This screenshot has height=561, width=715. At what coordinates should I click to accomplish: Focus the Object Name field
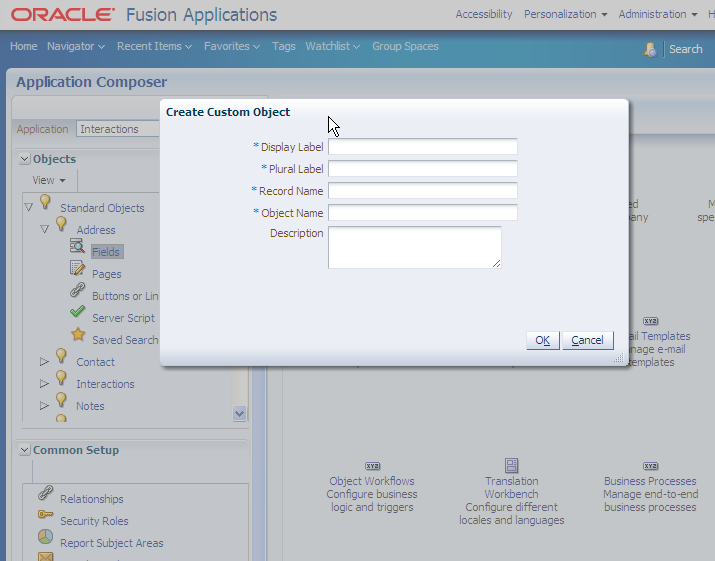click(423, 213)
